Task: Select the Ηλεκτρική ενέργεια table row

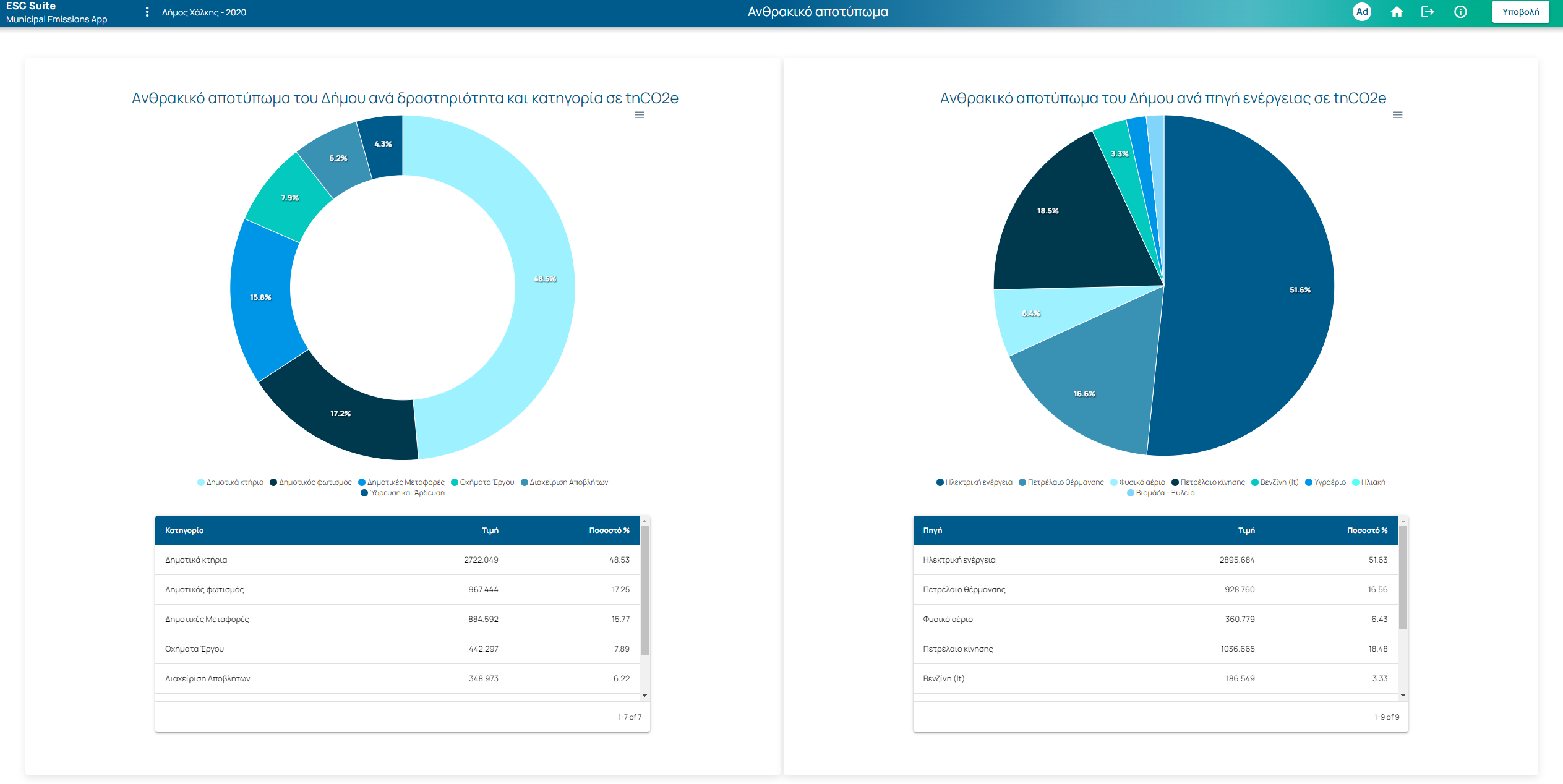Action: [x=1155, y=560]
